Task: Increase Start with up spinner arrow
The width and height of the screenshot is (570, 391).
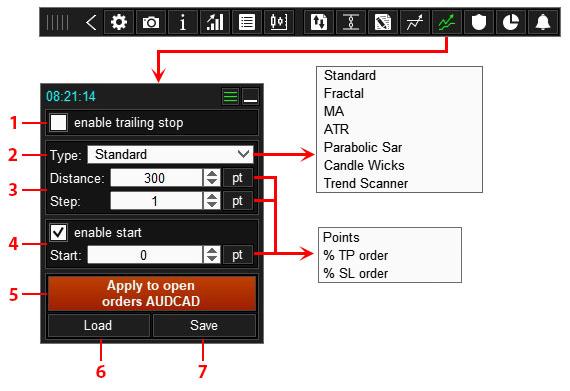Action: tap(212, 250)
